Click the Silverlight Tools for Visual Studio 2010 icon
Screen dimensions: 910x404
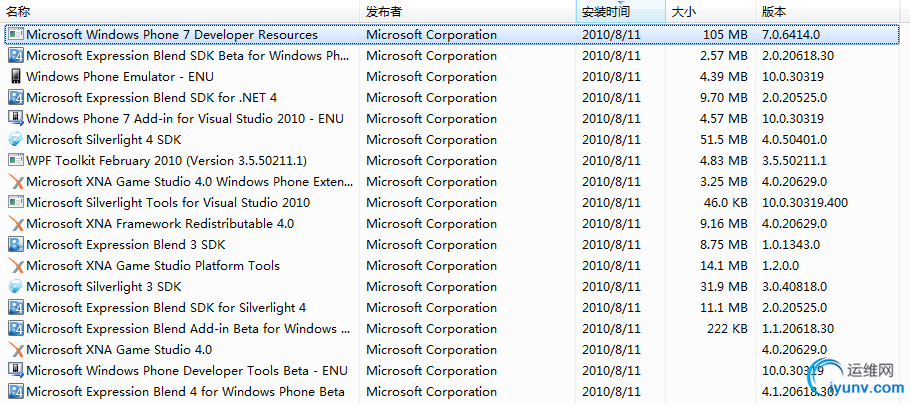(16, 203)
